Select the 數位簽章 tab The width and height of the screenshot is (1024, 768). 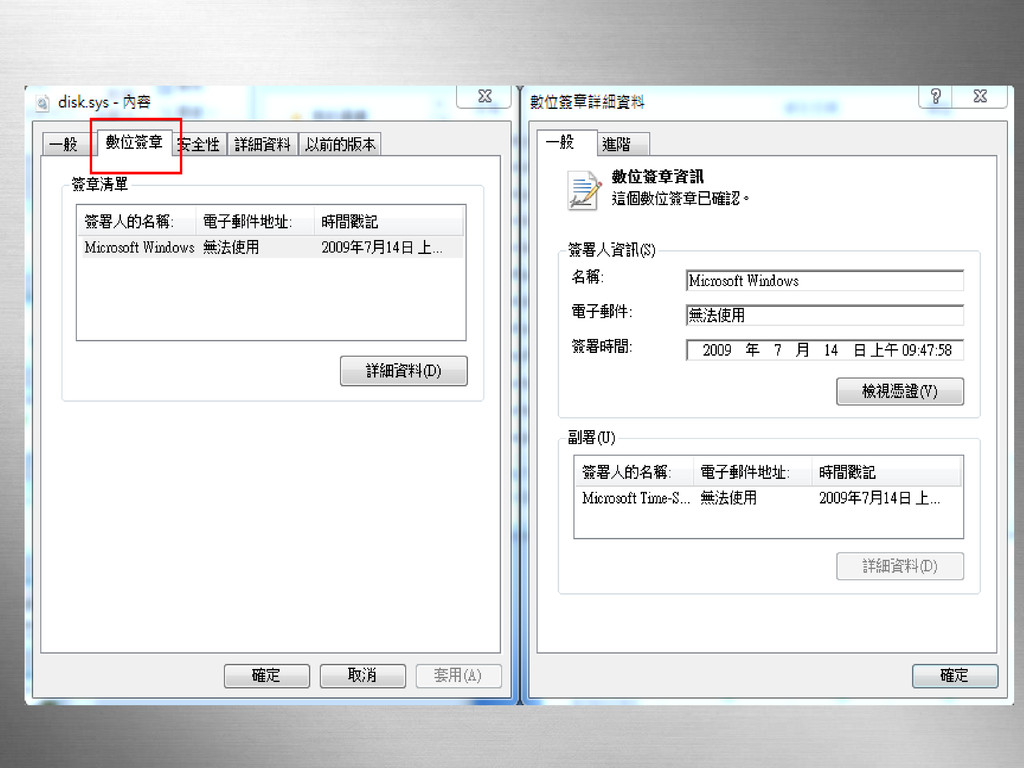134,142
